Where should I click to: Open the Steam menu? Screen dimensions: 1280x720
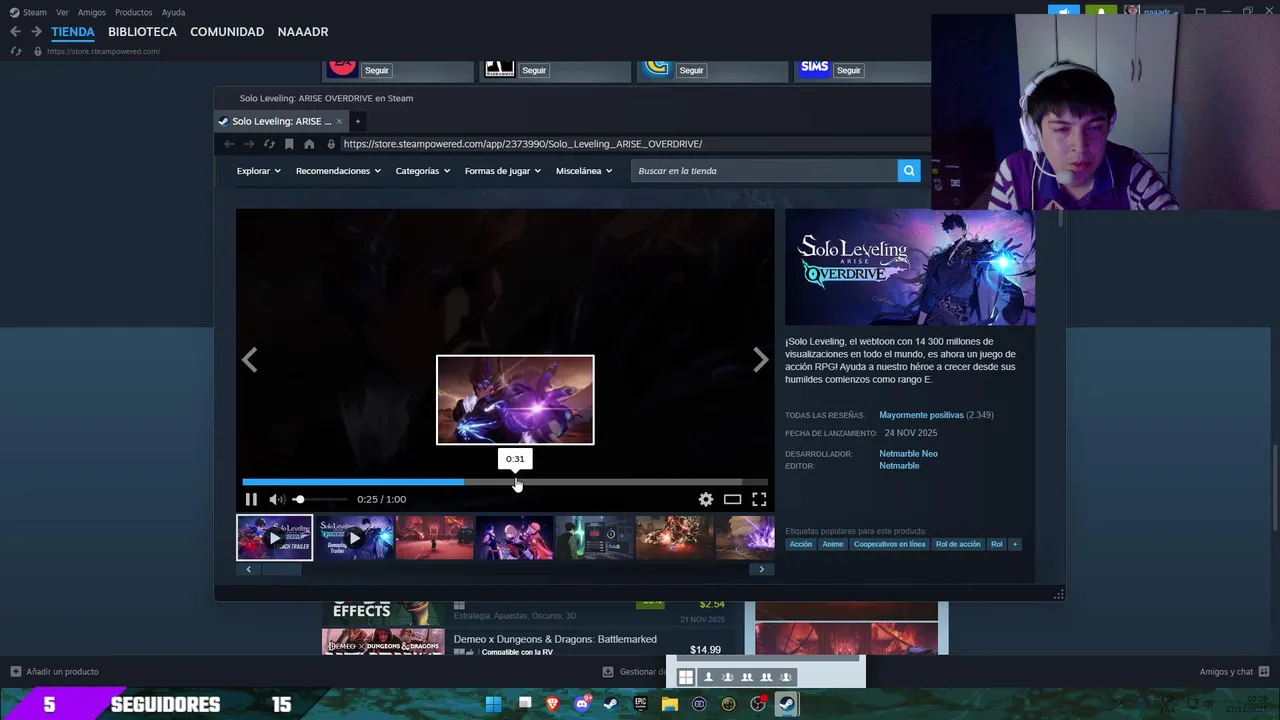[34, 12]
